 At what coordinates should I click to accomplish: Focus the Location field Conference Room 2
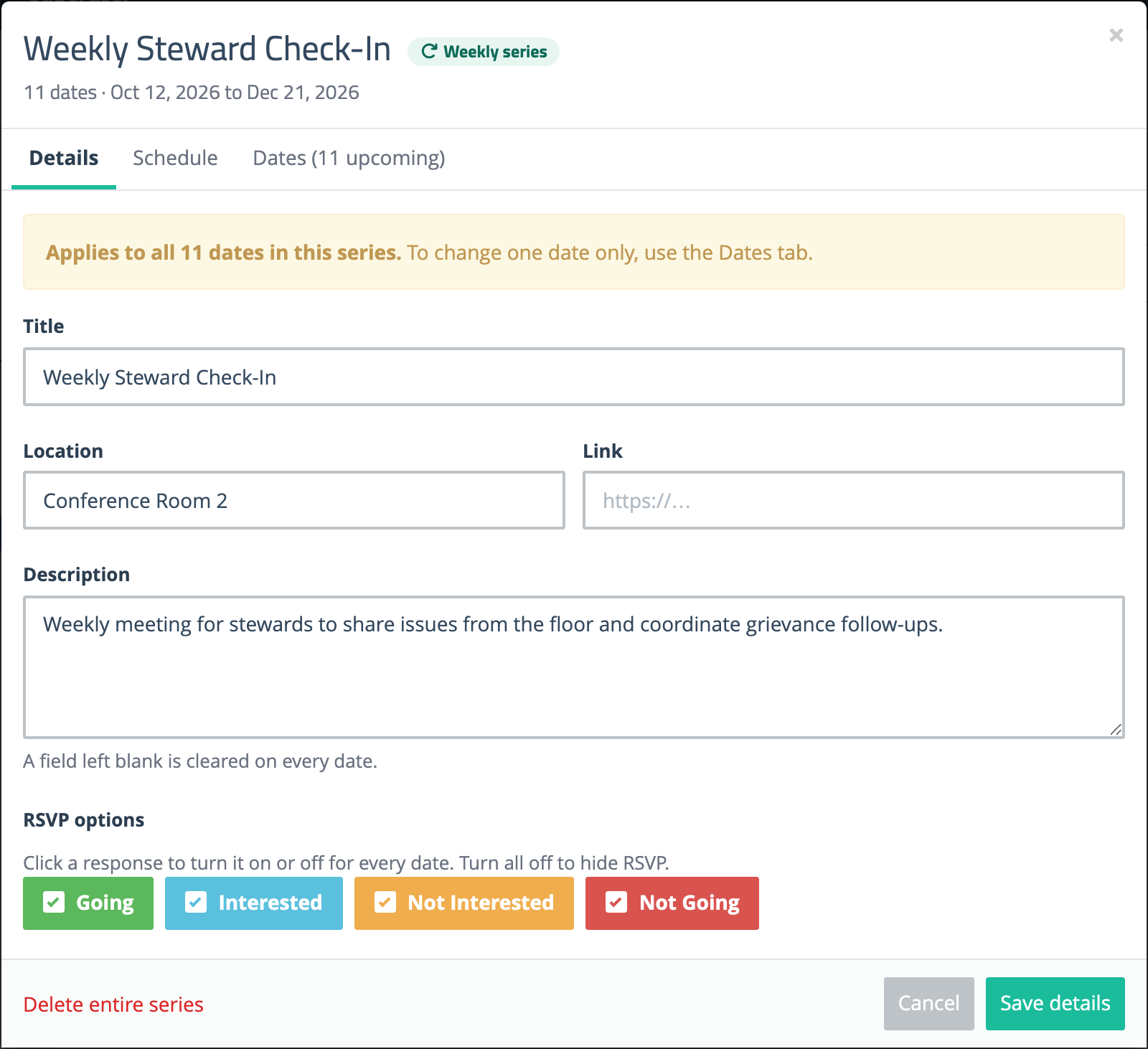coord(294,500)
